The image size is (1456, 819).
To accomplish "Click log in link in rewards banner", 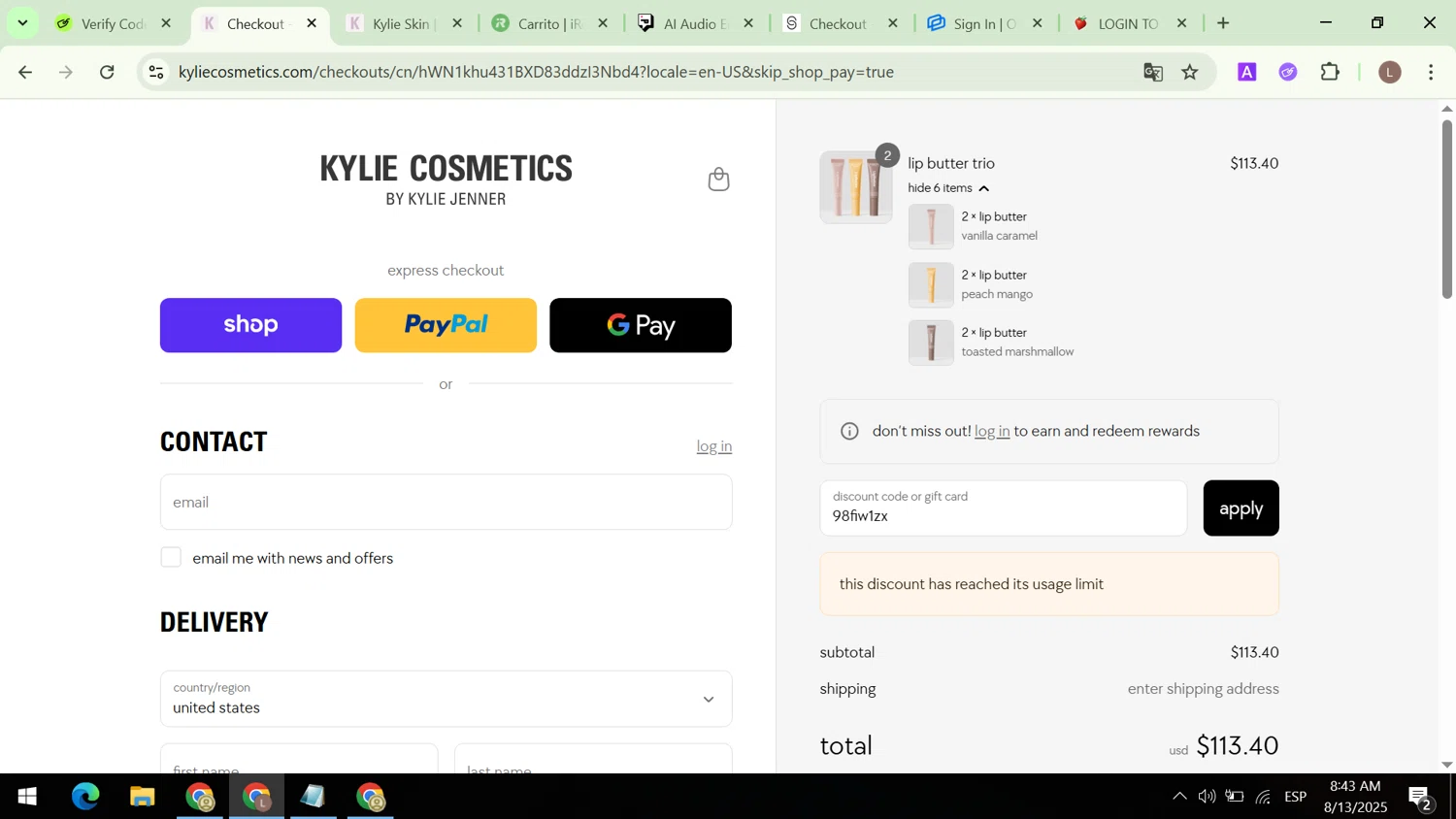I will 992,431.
